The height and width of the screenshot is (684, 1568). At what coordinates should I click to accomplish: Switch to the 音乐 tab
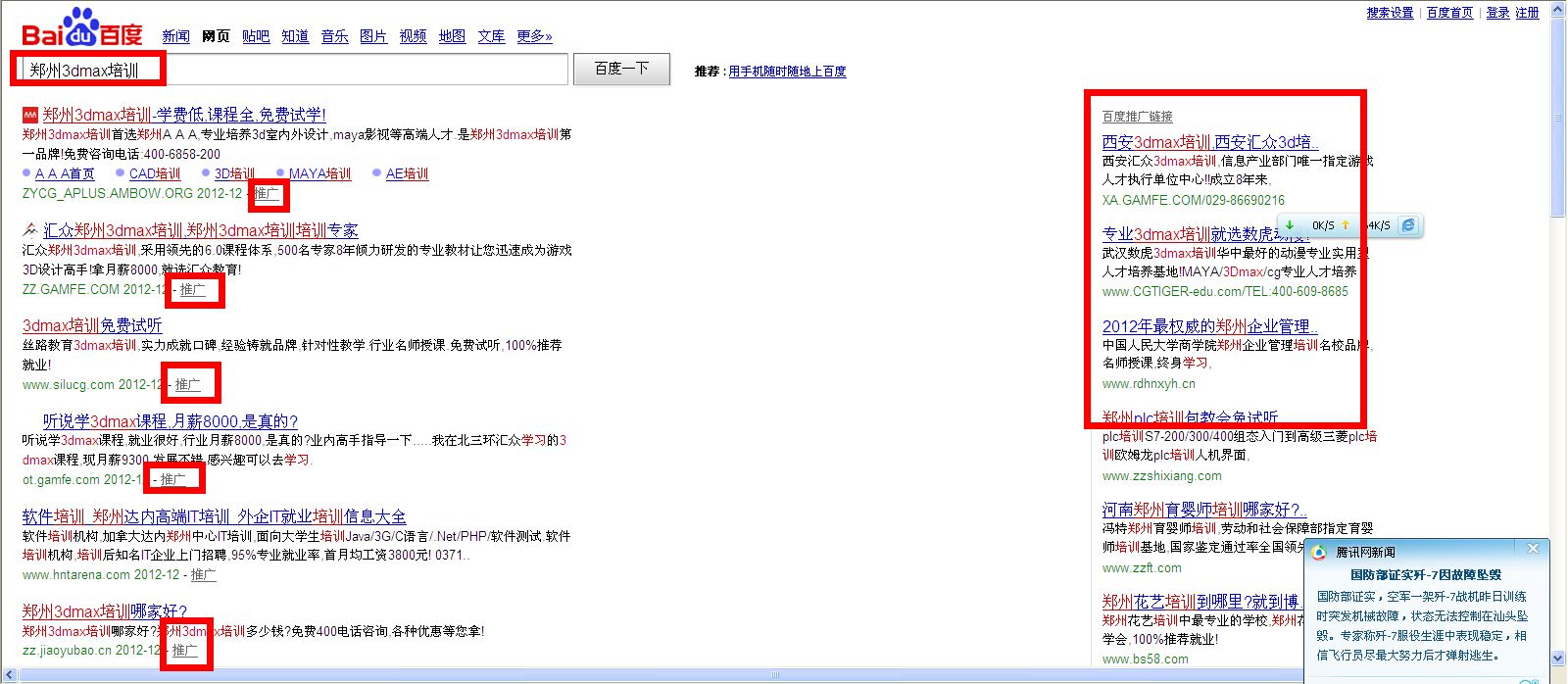click(x=334, y=36)
